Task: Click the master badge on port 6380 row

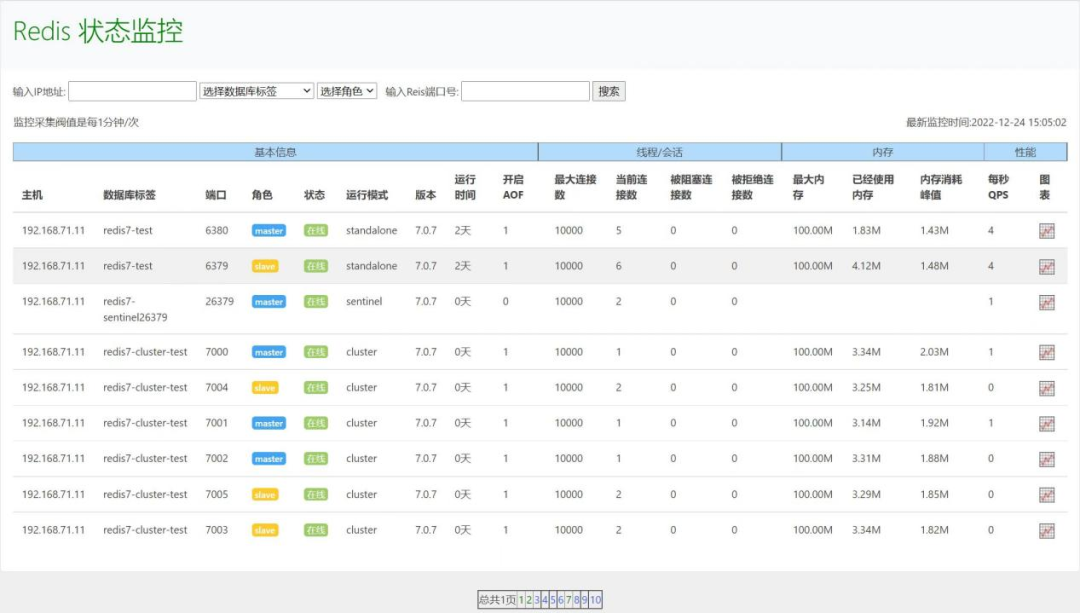Action: pyautogui.click(x=267, y=230)
